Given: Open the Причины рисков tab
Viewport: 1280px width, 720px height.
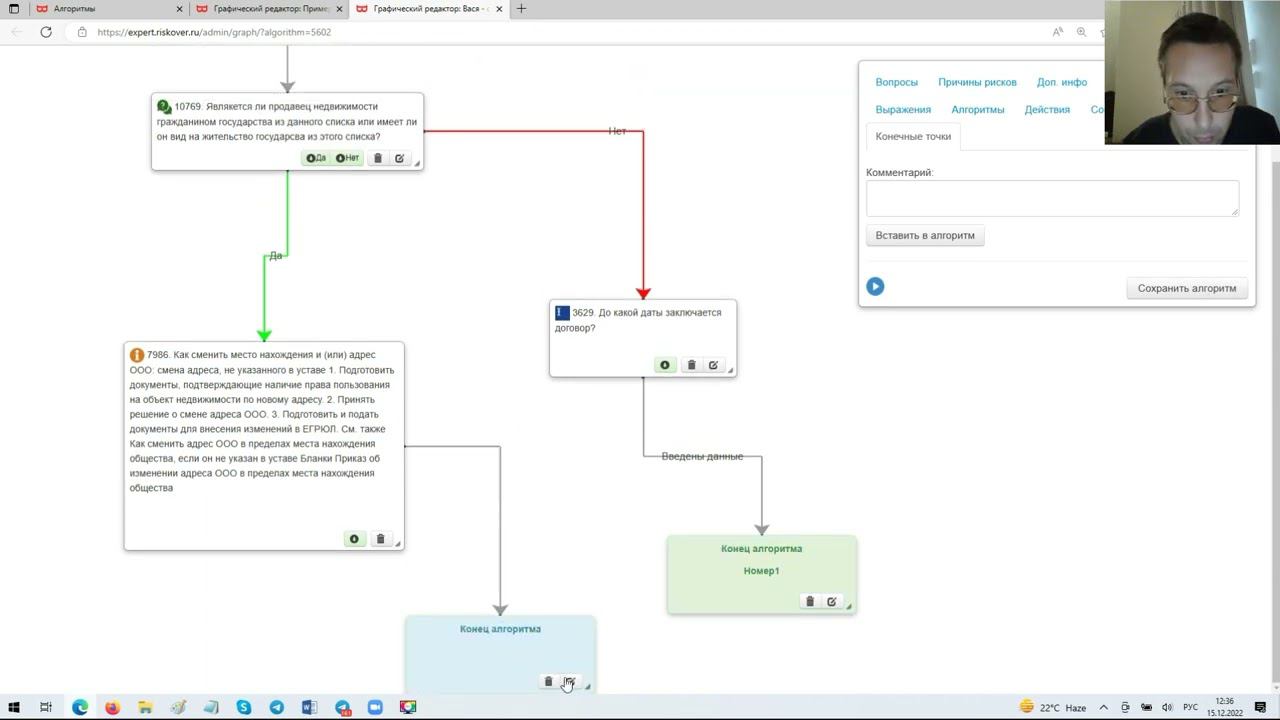Looking at the screenshot, I should [977, 82].
